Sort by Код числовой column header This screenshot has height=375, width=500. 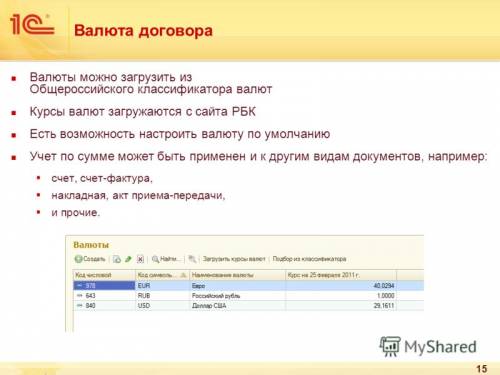click(104, 275)
